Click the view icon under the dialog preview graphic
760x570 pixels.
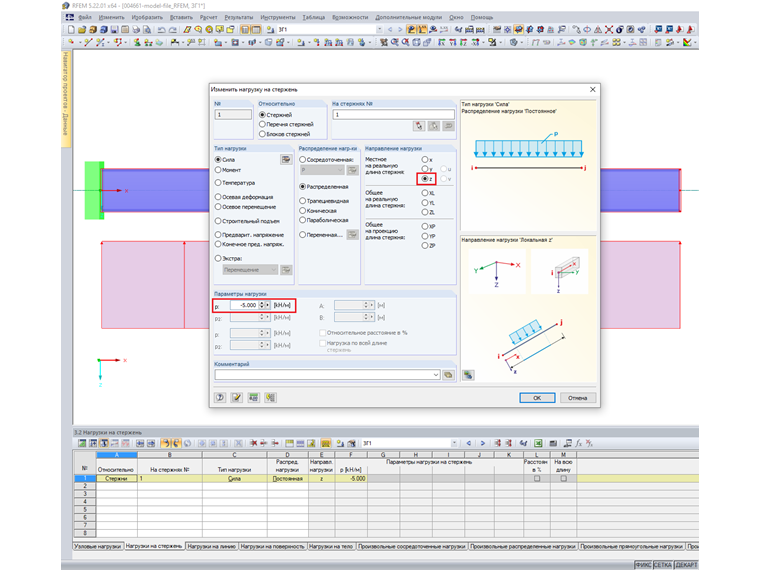(x=468, y=375)
